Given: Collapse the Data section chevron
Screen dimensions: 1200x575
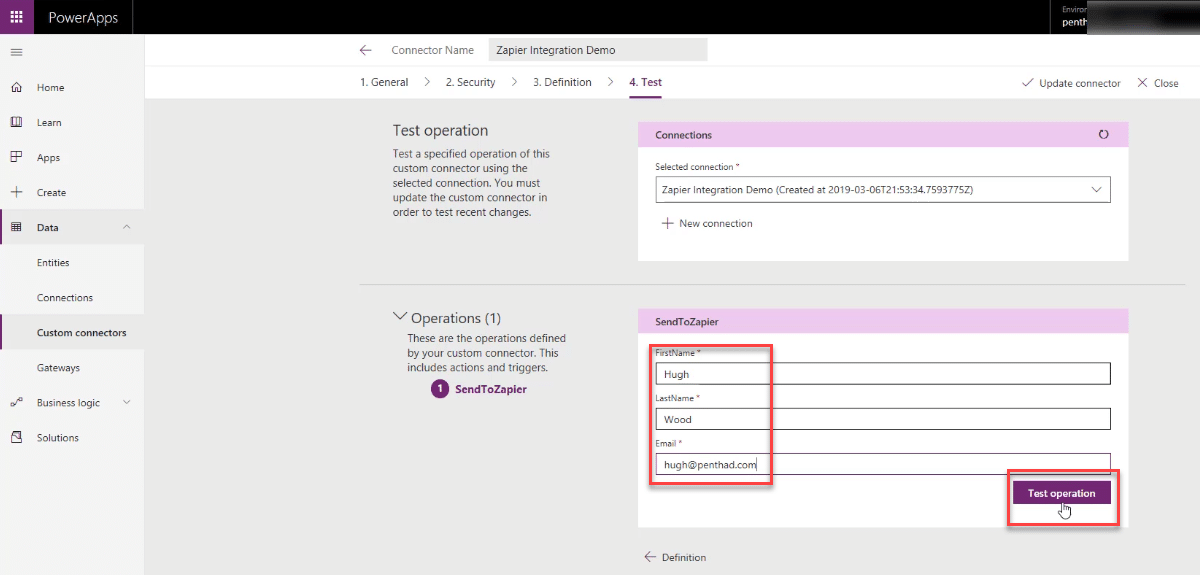Looking at the screenshot, I should click(x=126, y=228).
